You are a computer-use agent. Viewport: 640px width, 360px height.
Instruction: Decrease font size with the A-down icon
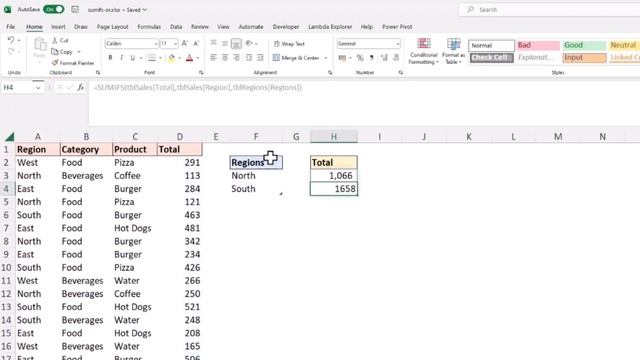pyautogui.click(x=196, y=43)
